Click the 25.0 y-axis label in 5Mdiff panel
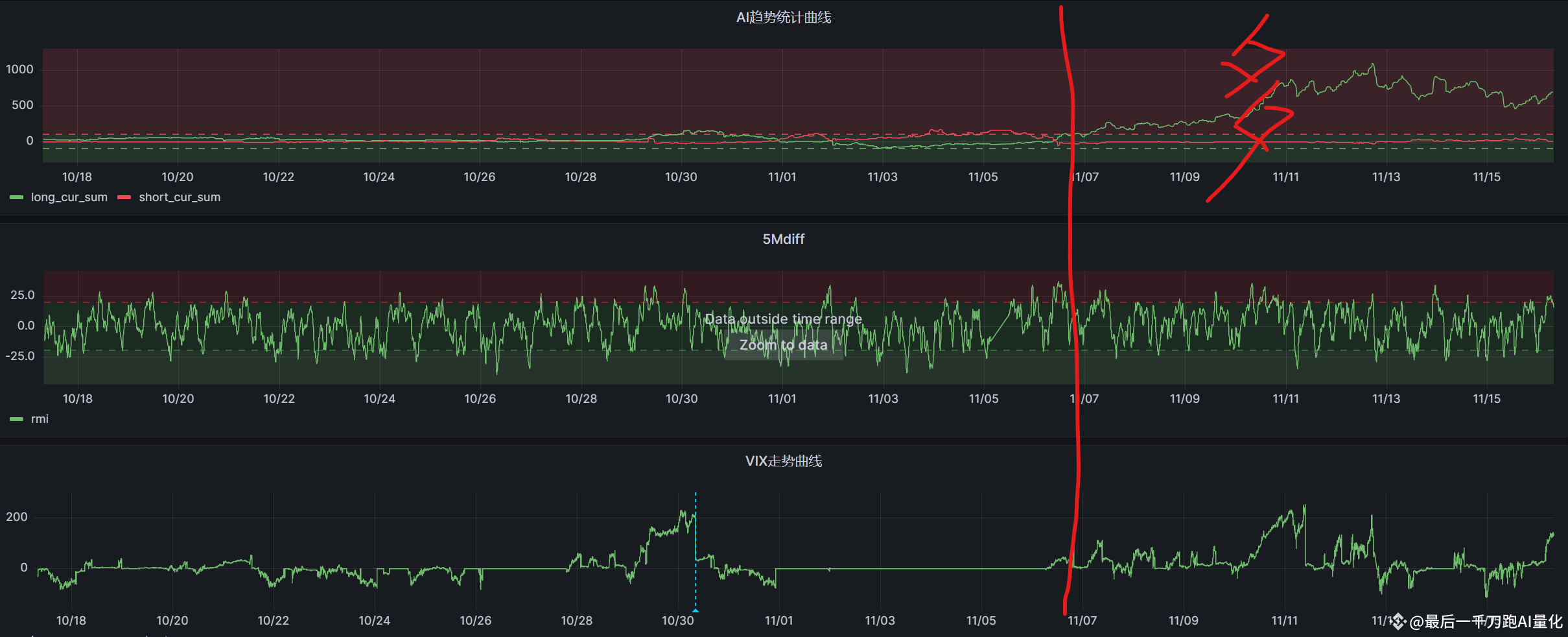The height and width of the screenshot is (637, 1568). [23, 295]
